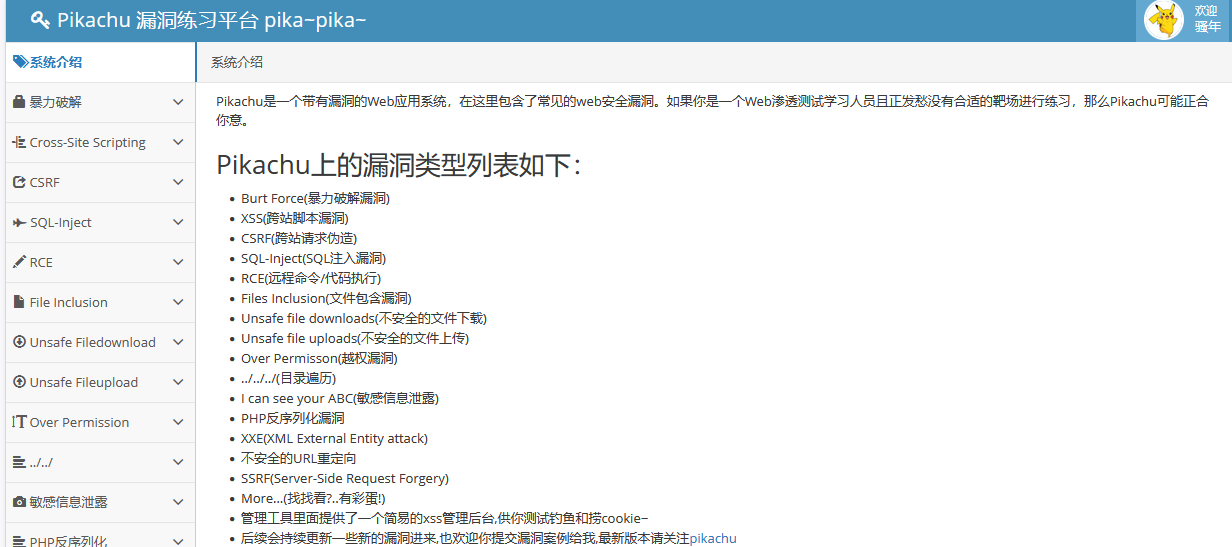Click the PHP反序列化漏洞 list item

293,418
